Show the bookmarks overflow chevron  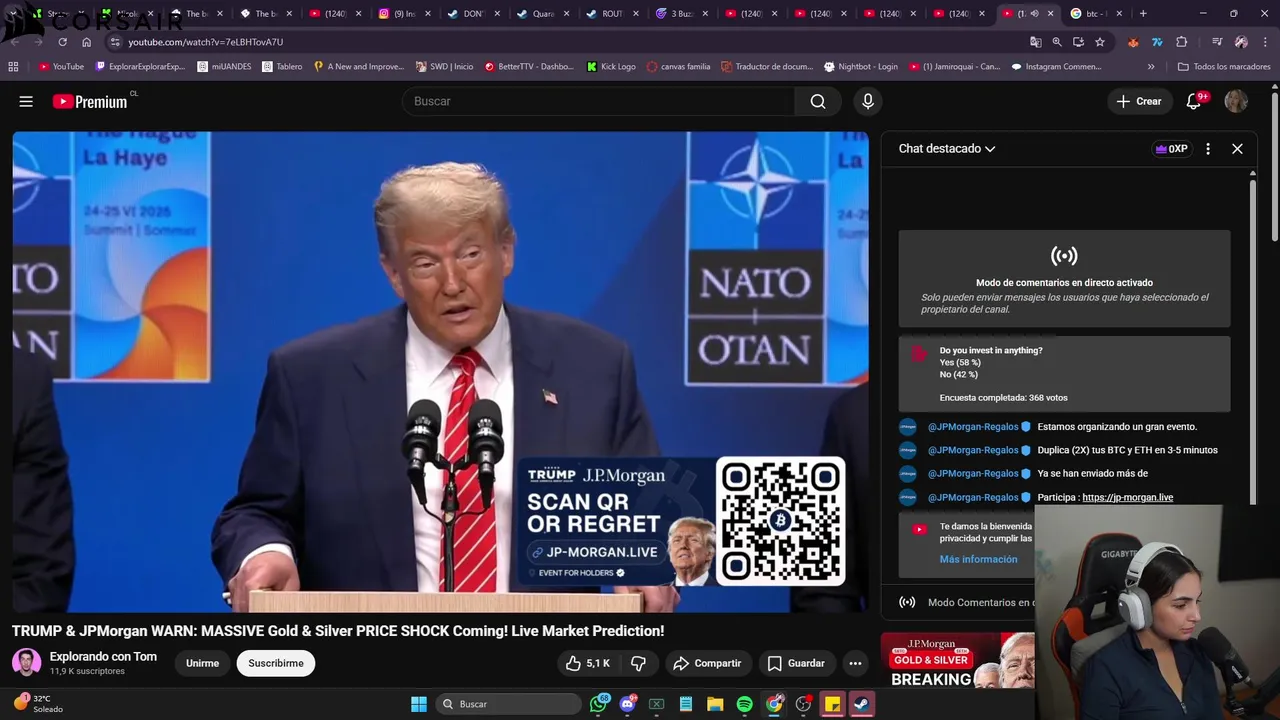coord(1151,67)
